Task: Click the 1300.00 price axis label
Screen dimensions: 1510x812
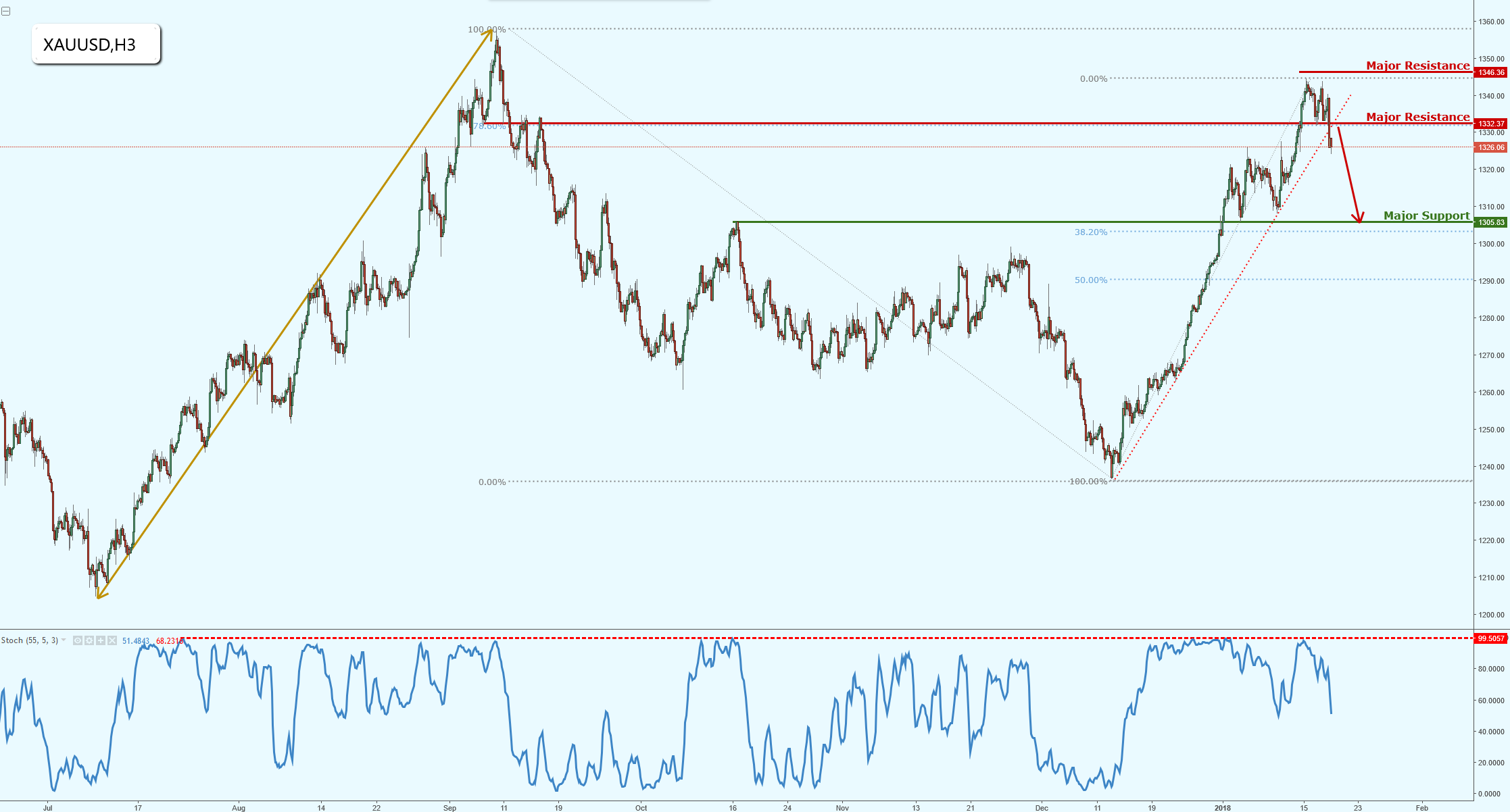Action: click(x=1490, y=244)
